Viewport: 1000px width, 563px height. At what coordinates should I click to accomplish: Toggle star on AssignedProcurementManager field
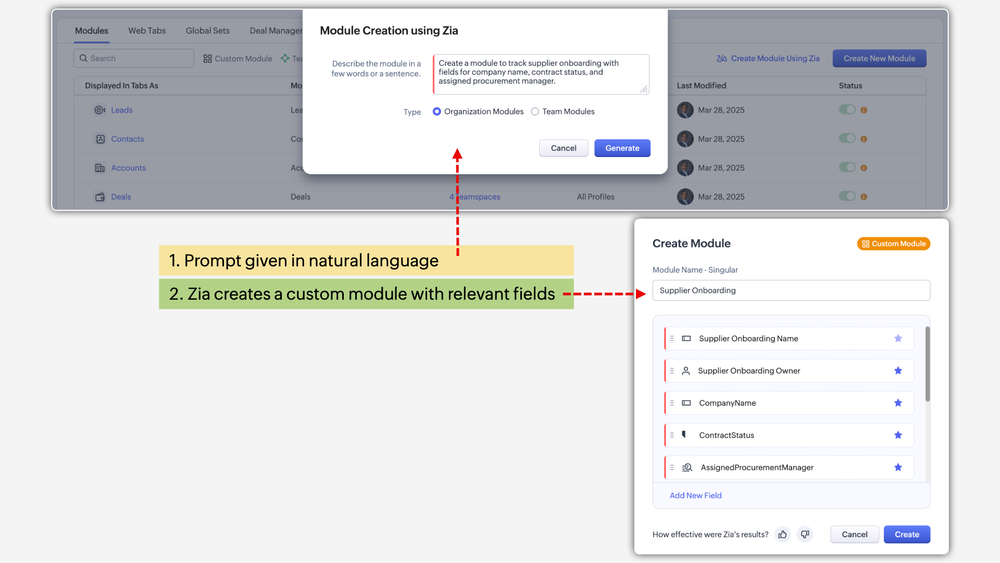[898, 467]
